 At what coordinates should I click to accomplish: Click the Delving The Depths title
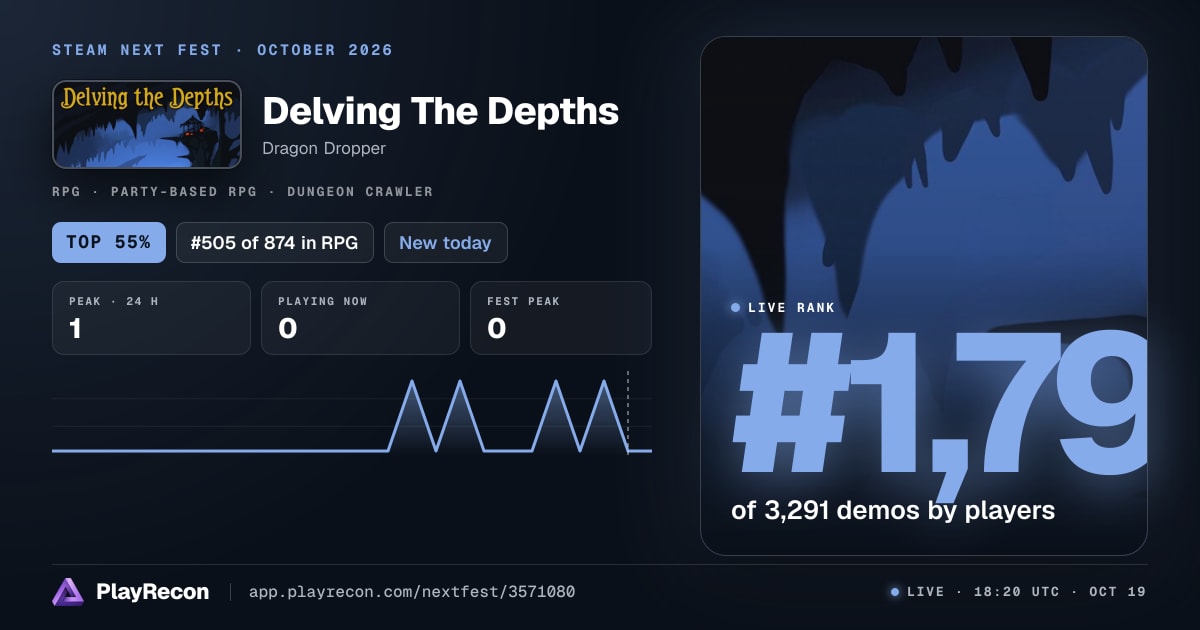pyautogui.click(x=440, y=111)
